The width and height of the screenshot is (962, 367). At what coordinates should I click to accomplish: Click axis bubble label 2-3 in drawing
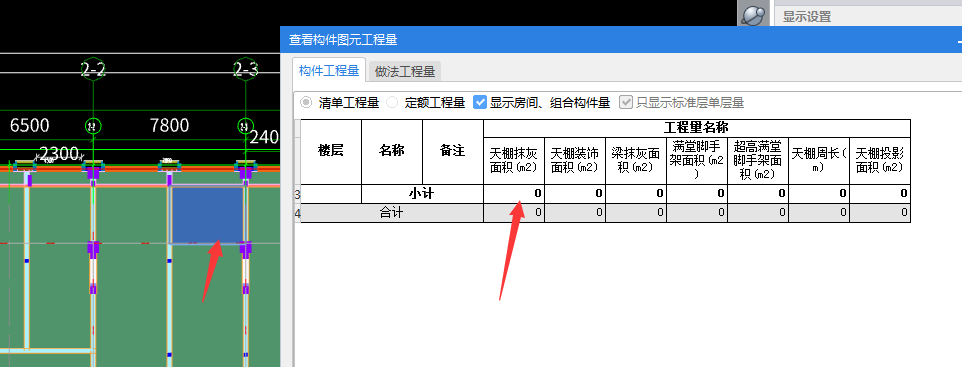click(245, 70)
